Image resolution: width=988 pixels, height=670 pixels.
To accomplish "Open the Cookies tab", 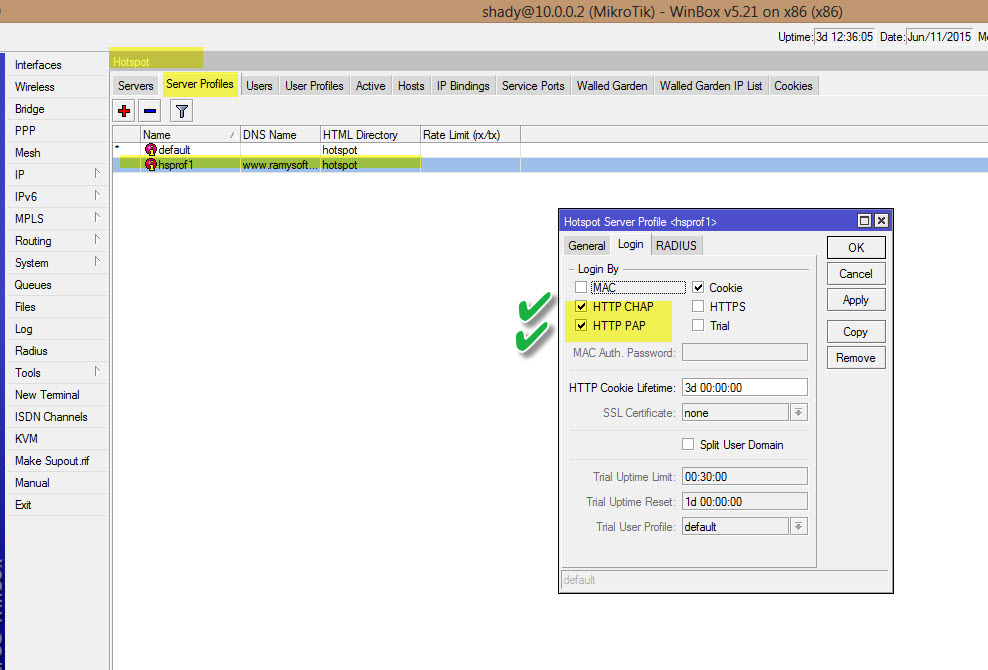I will coord(793,86).
